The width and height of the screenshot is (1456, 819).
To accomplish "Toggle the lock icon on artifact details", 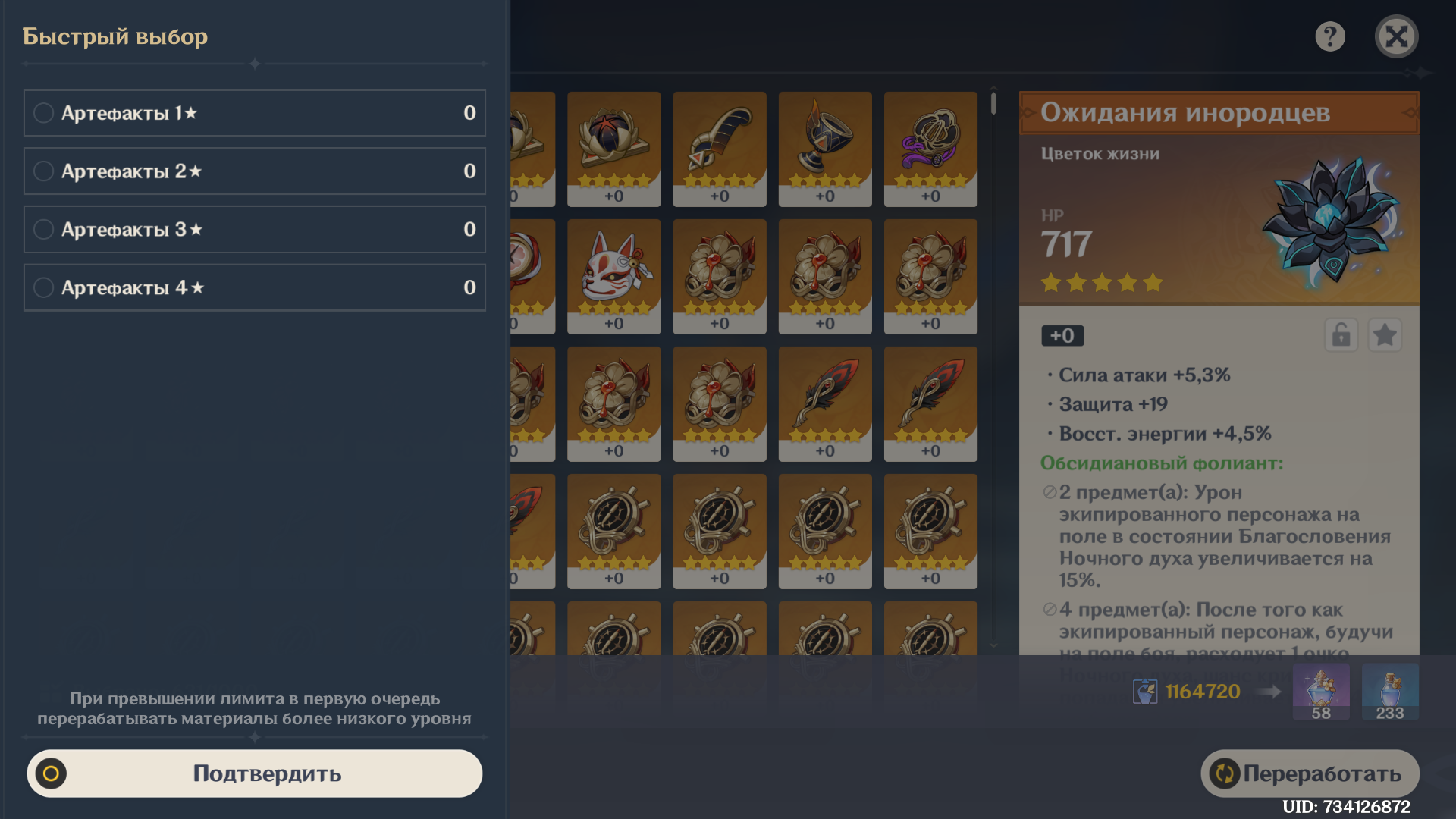I will coord(1341,335).
